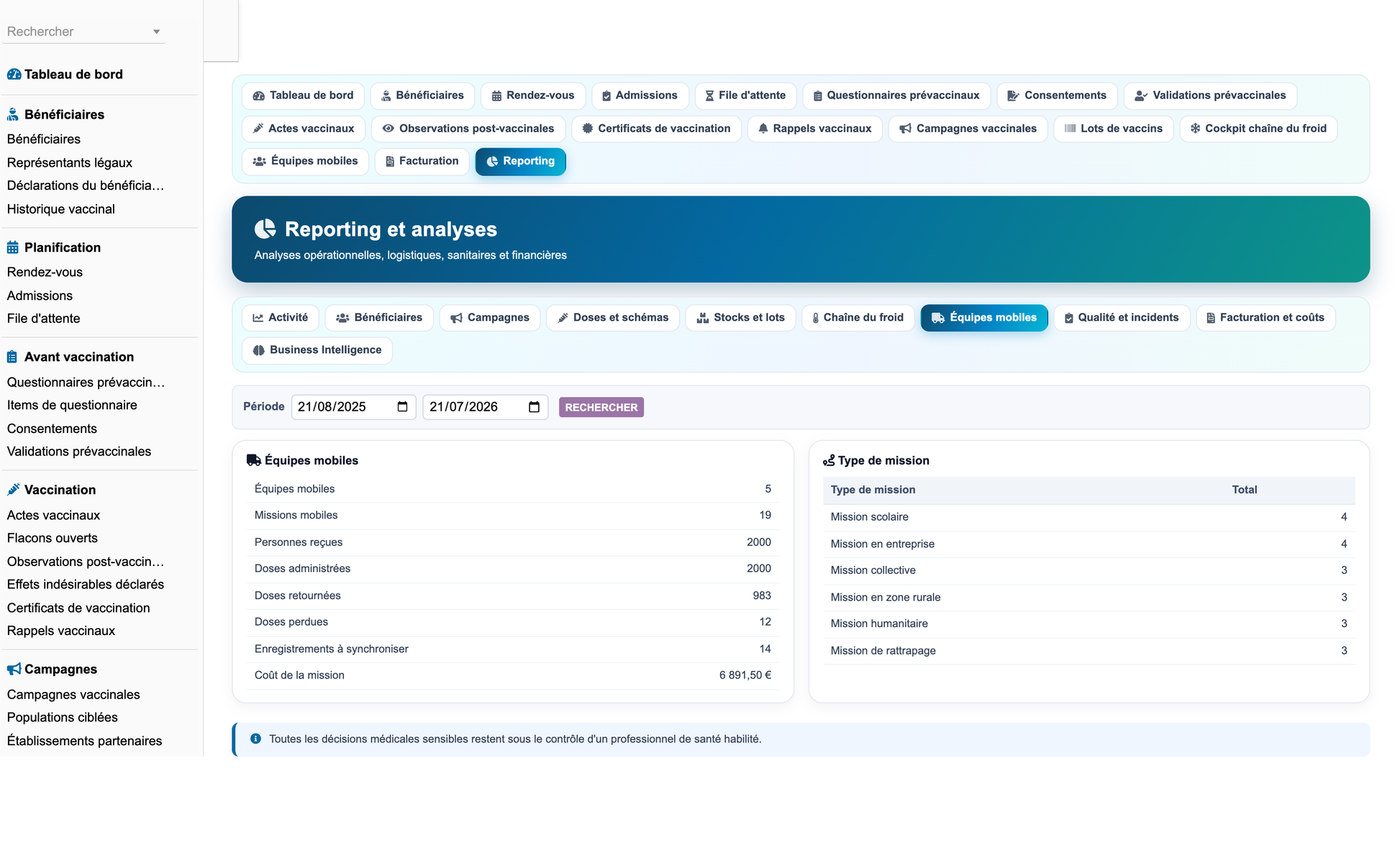Click the certificate badge icon on Certificats de vaccination

click(588, 129)
